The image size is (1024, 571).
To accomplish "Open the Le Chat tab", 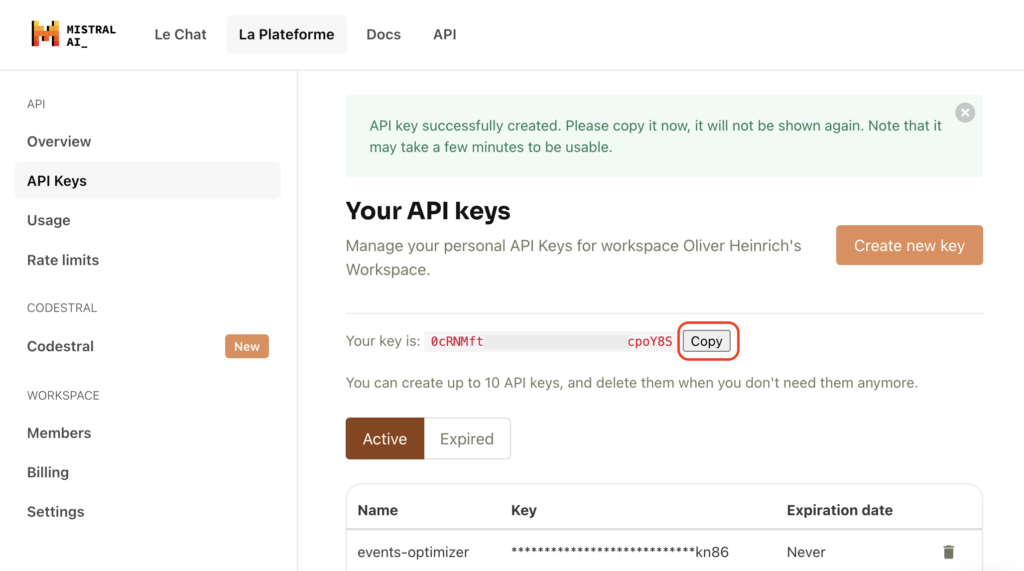I will point(180,35).
